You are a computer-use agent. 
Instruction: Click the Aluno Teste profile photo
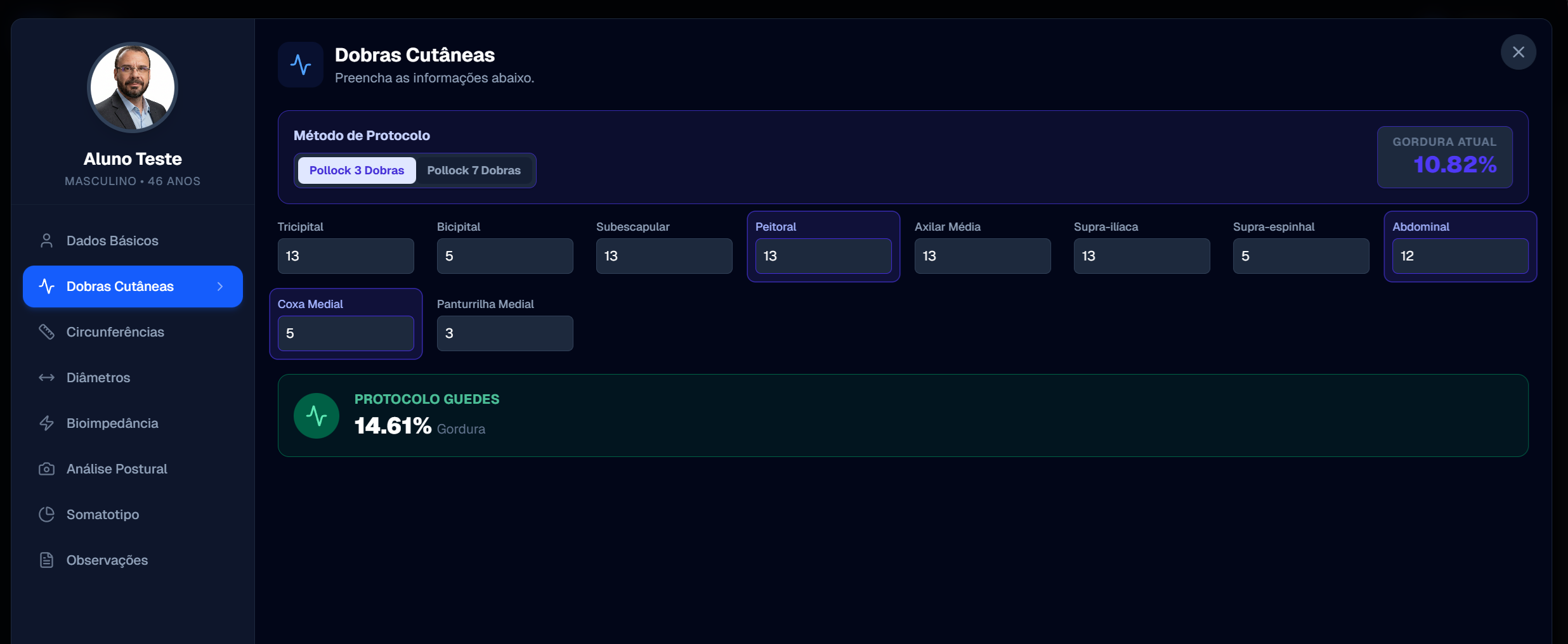[x=133, y=87]
